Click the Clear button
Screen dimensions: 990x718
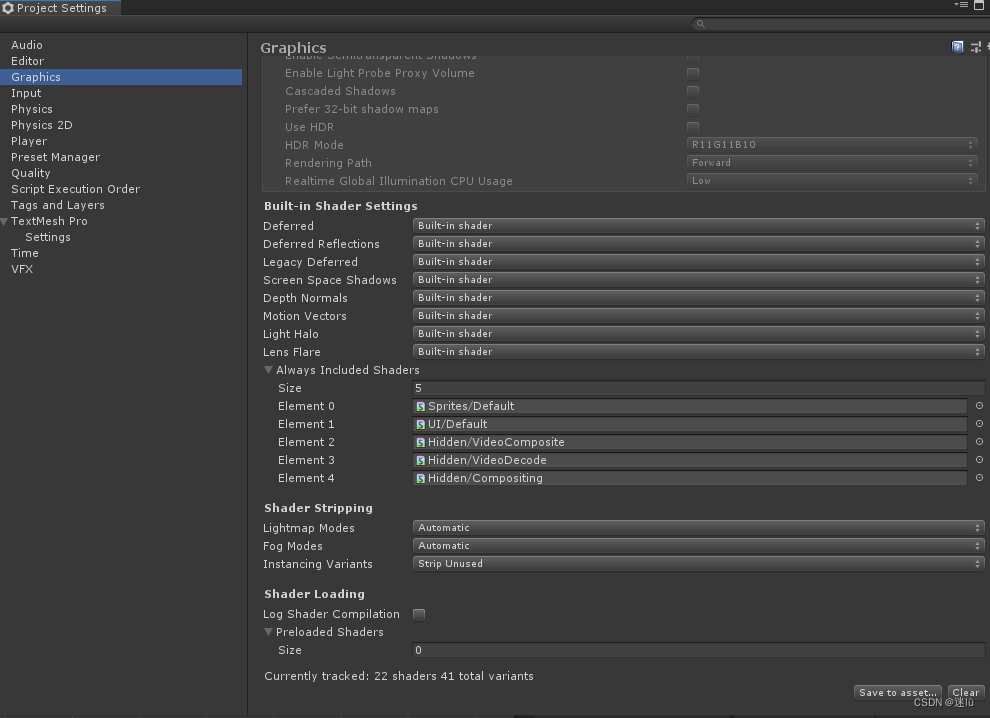965,692
